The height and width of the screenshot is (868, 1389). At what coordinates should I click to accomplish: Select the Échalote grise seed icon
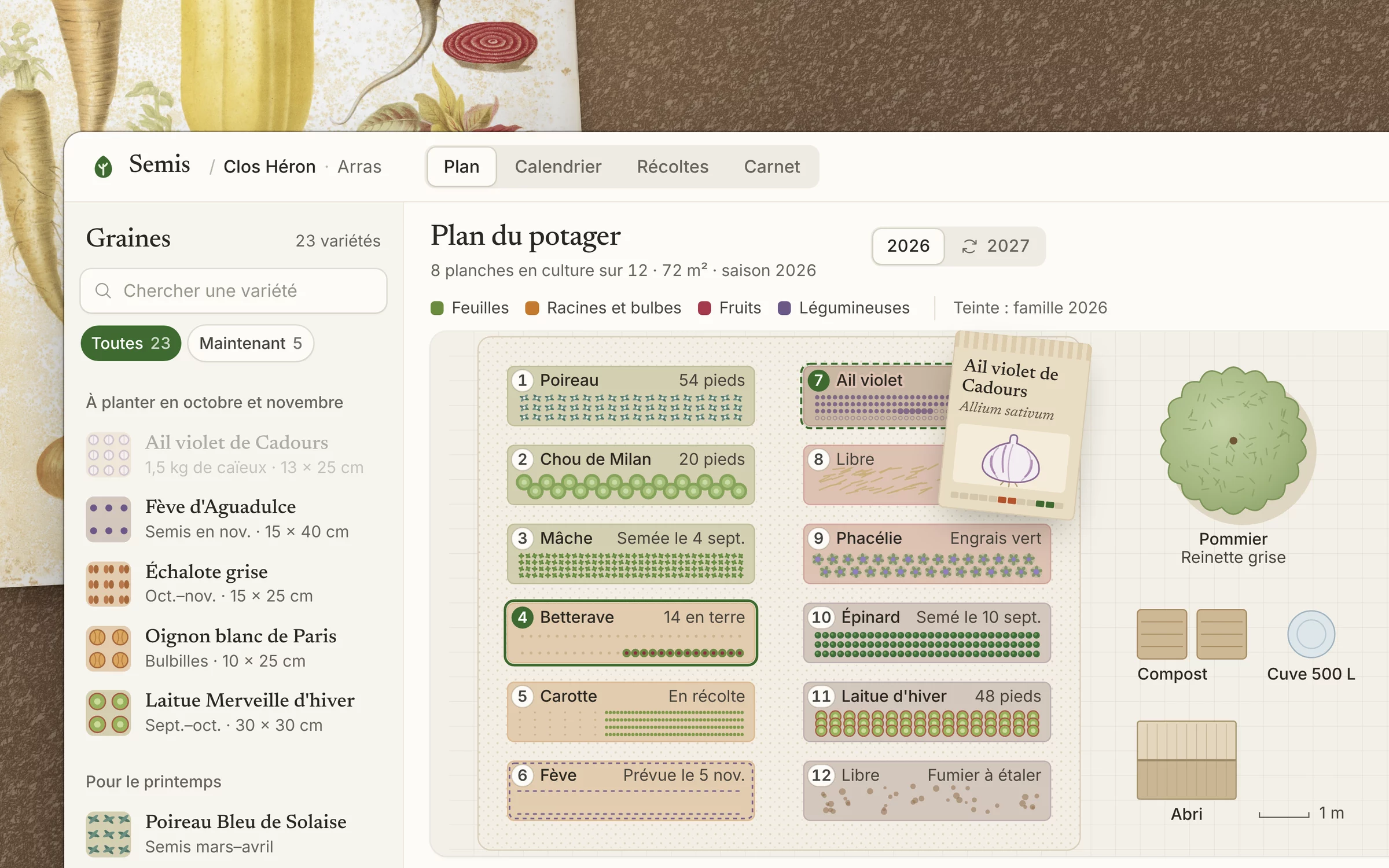pyautogui.click(x=109, y=584)
